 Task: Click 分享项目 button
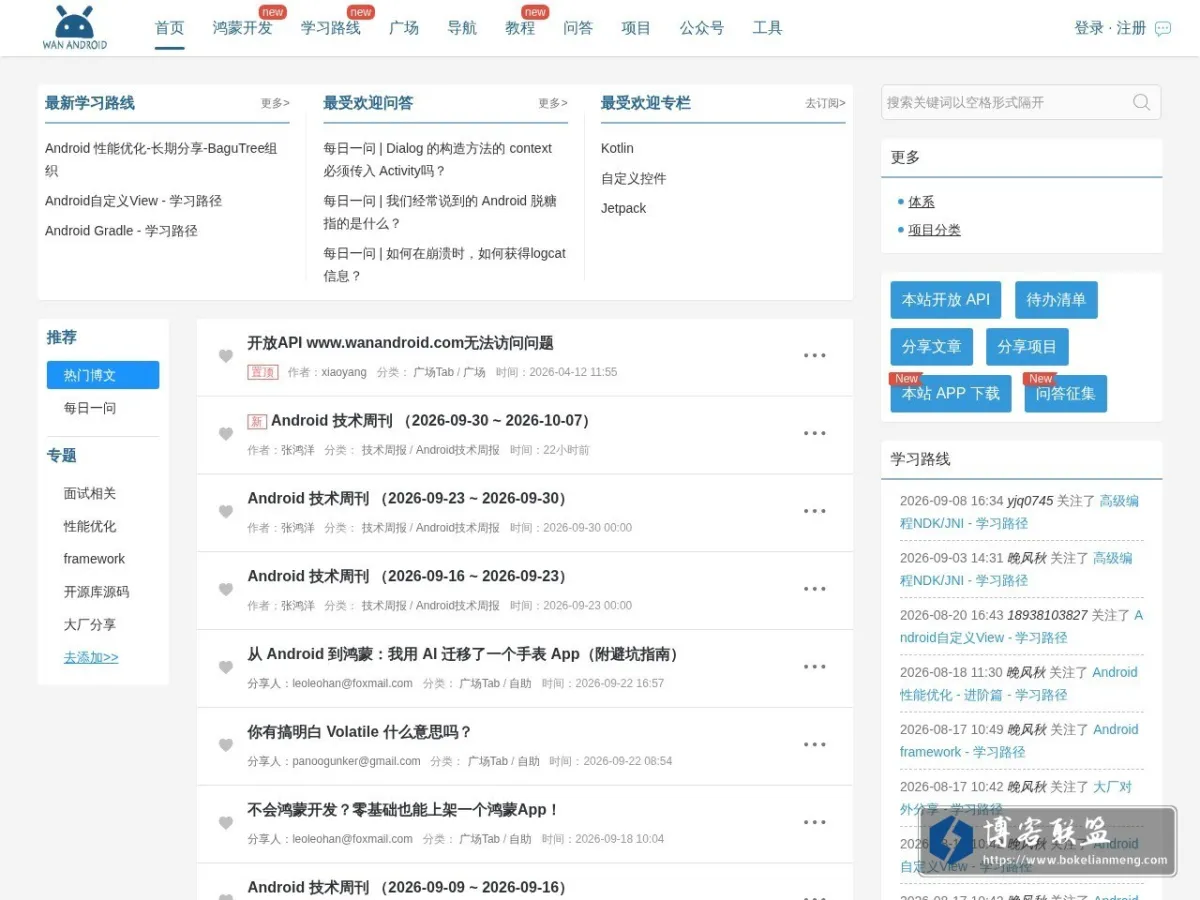(1028, 347)
